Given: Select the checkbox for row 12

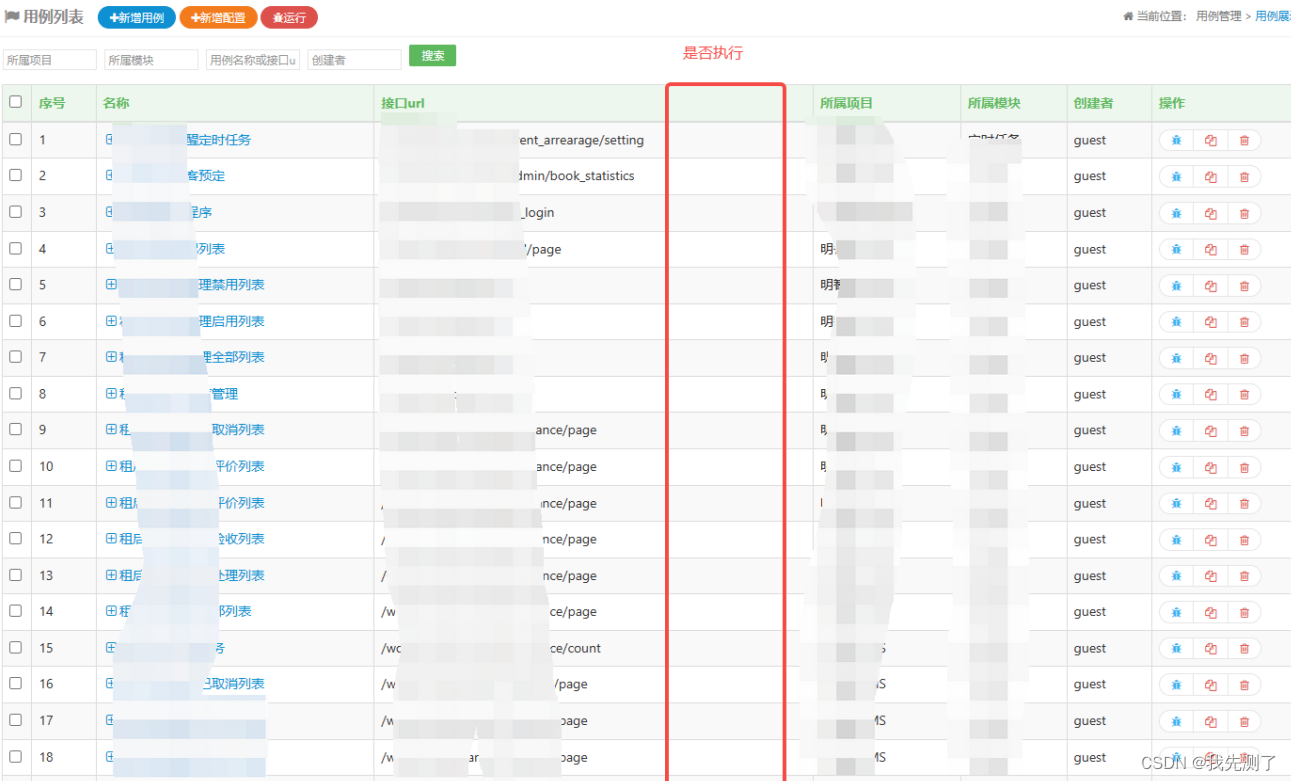Looking at the screenshot, I should pos(15,538).
